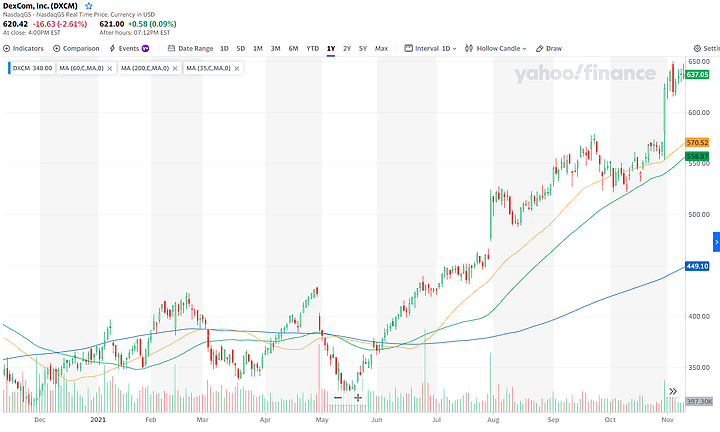This screenshot has width=720, height=432.
Task: Click the MA (200,C,MA,0) legend label
Action: pos(145,68)
